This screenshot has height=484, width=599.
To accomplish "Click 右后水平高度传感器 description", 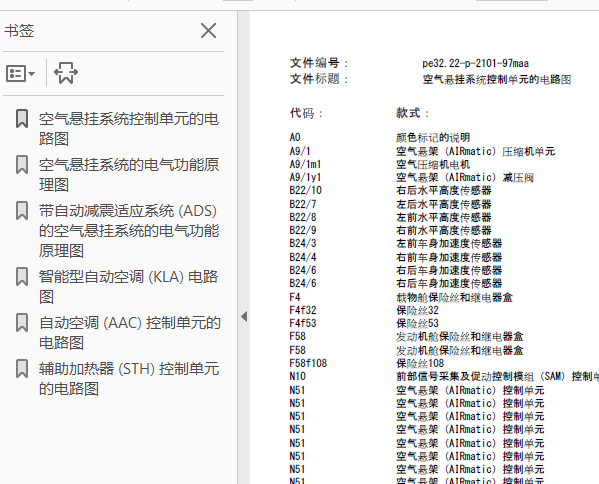I will 444,190.
